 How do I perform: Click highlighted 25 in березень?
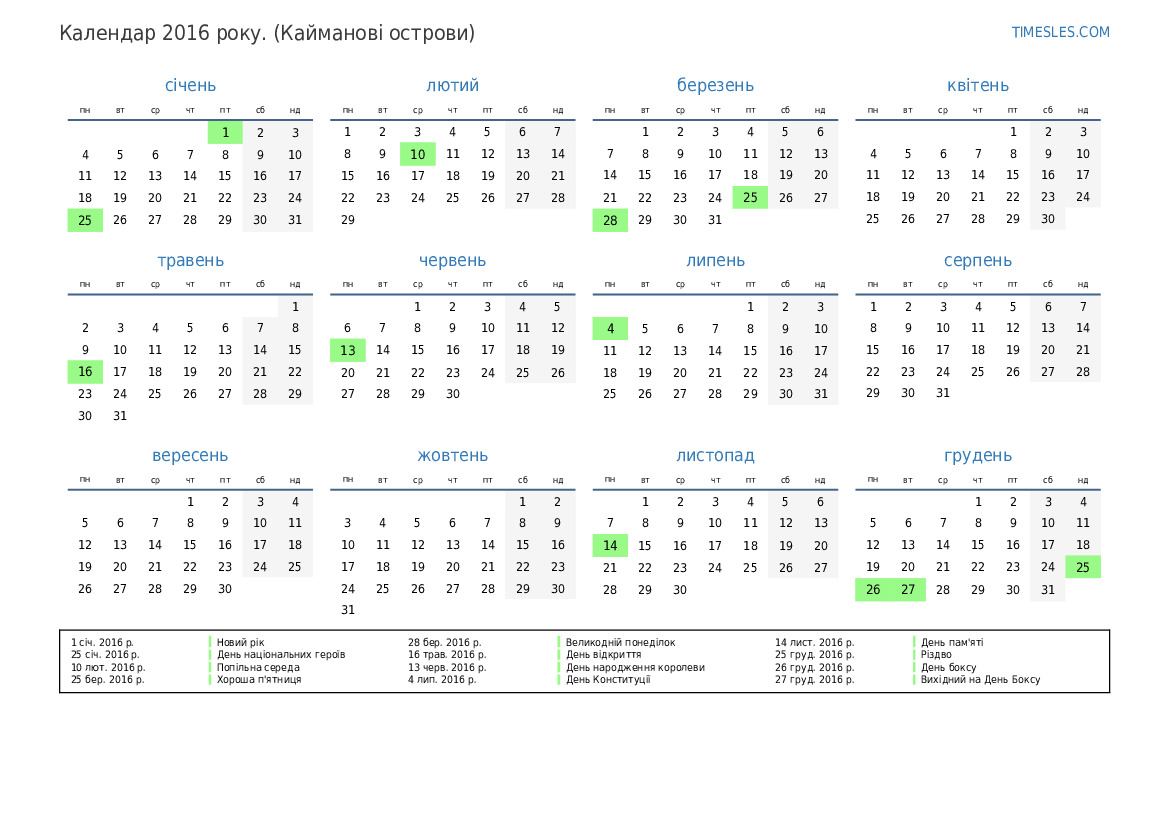[750, 198]
